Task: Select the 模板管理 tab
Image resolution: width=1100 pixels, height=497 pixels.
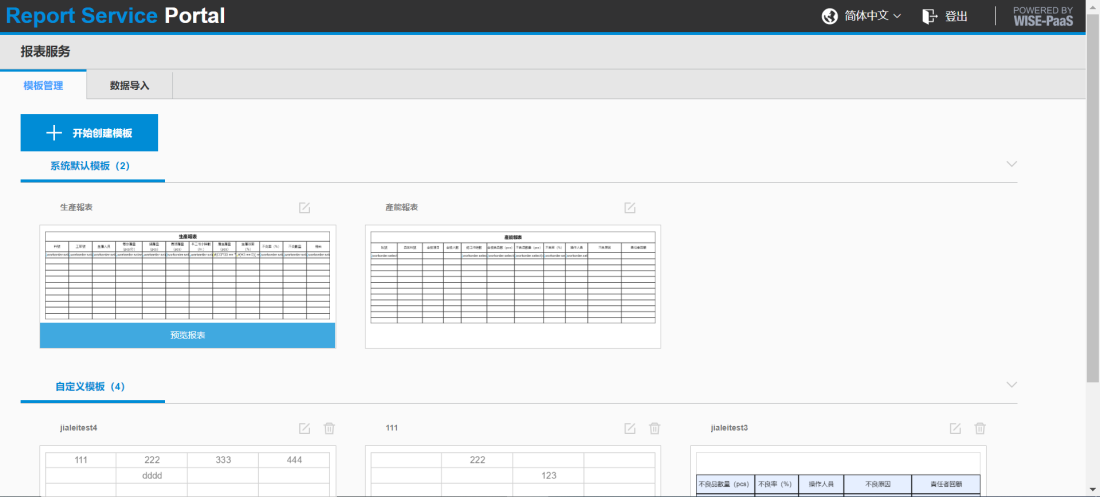Action: click(43, 86)
